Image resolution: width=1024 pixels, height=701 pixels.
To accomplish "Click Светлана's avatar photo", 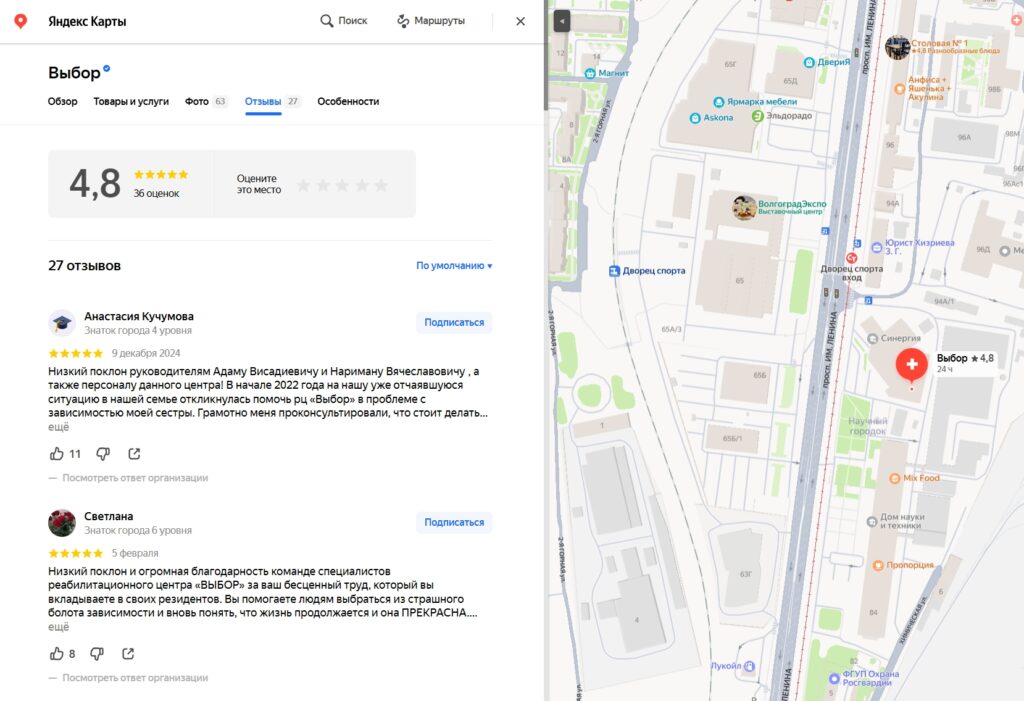I will [62, 523].
